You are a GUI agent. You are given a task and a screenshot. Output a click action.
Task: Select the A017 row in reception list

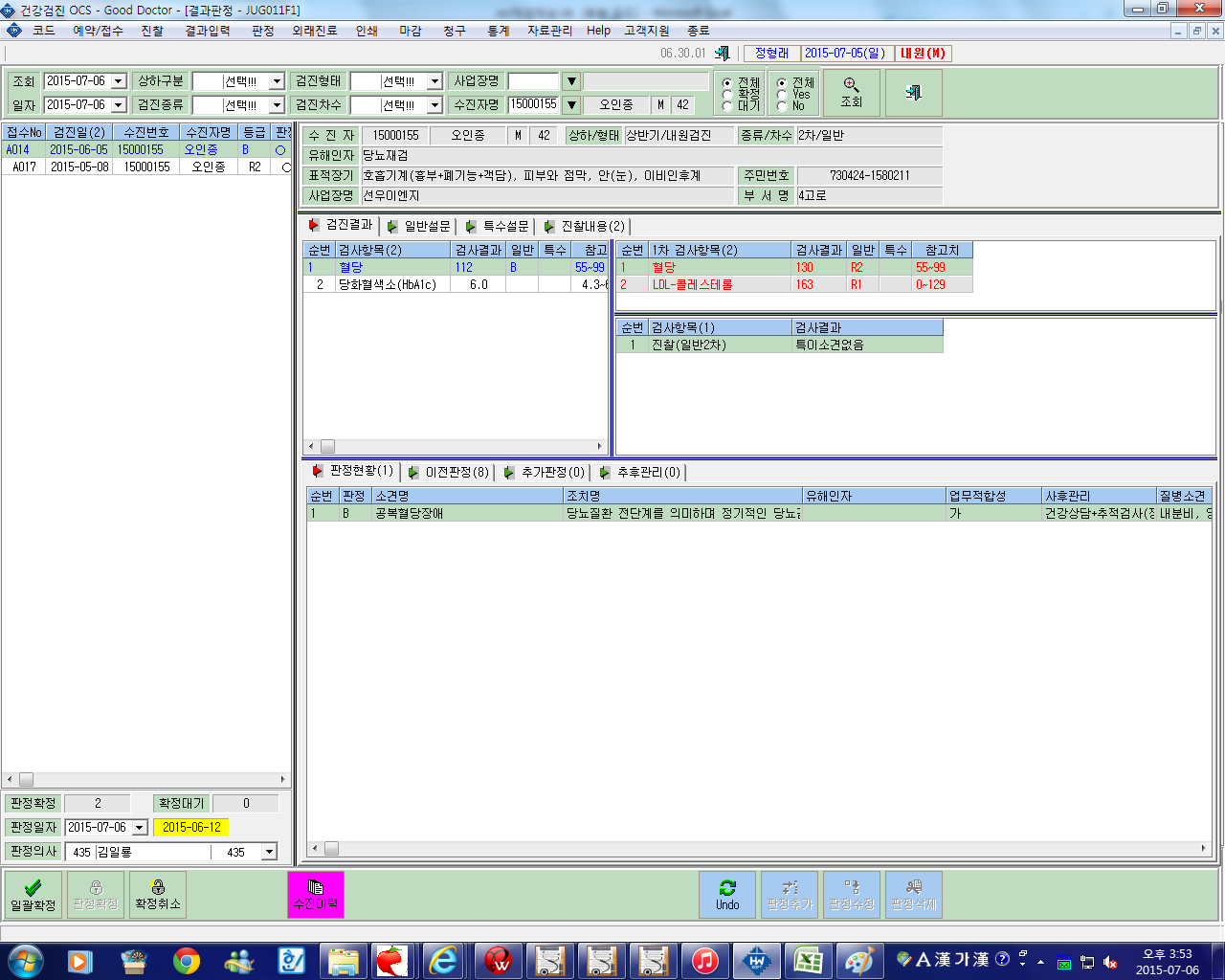(x=146, y=167)
